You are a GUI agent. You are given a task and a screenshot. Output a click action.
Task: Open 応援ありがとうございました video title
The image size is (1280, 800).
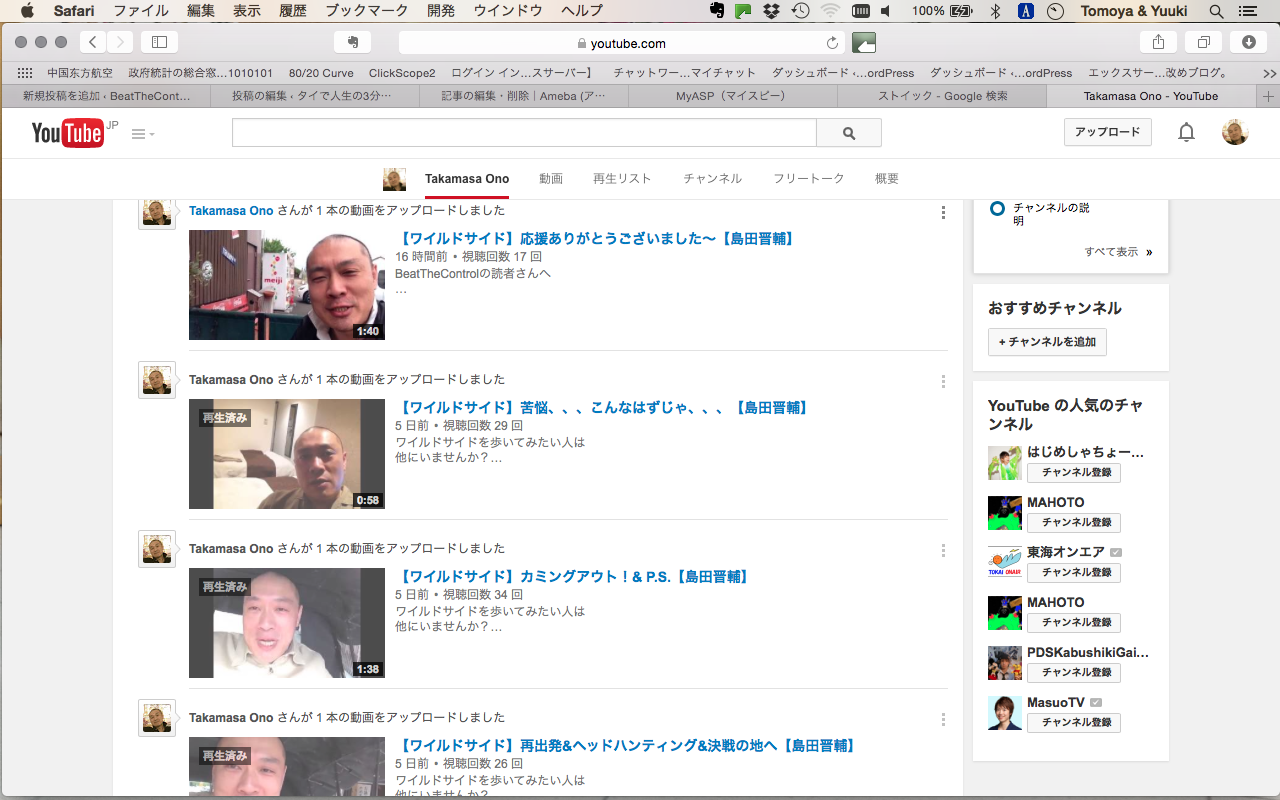coord(597,239)
